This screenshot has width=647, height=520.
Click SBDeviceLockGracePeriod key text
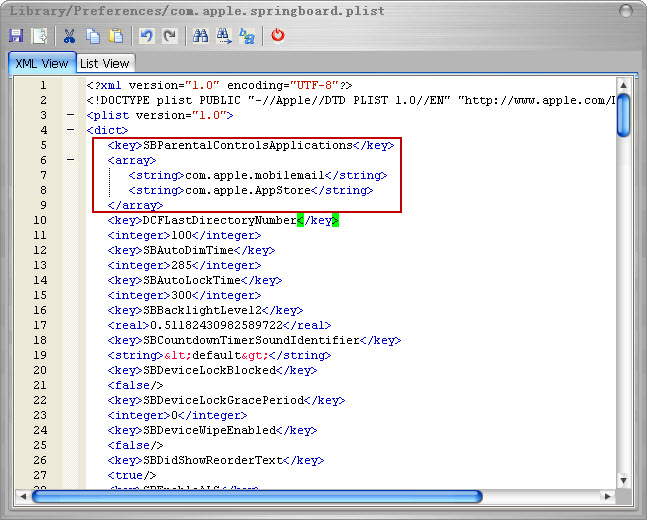223,400
